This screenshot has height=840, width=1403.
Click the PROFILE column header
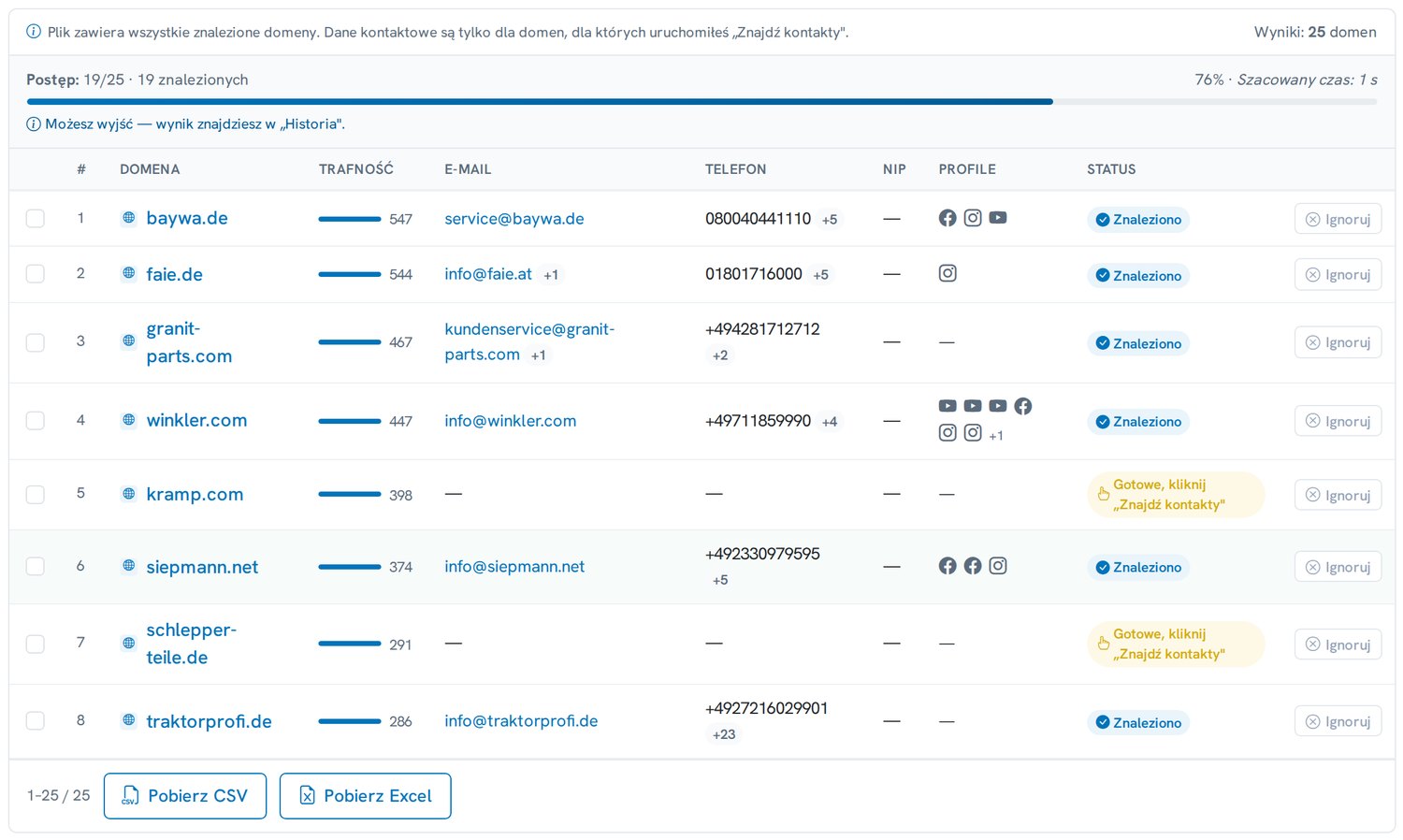[x=967, y=169]
